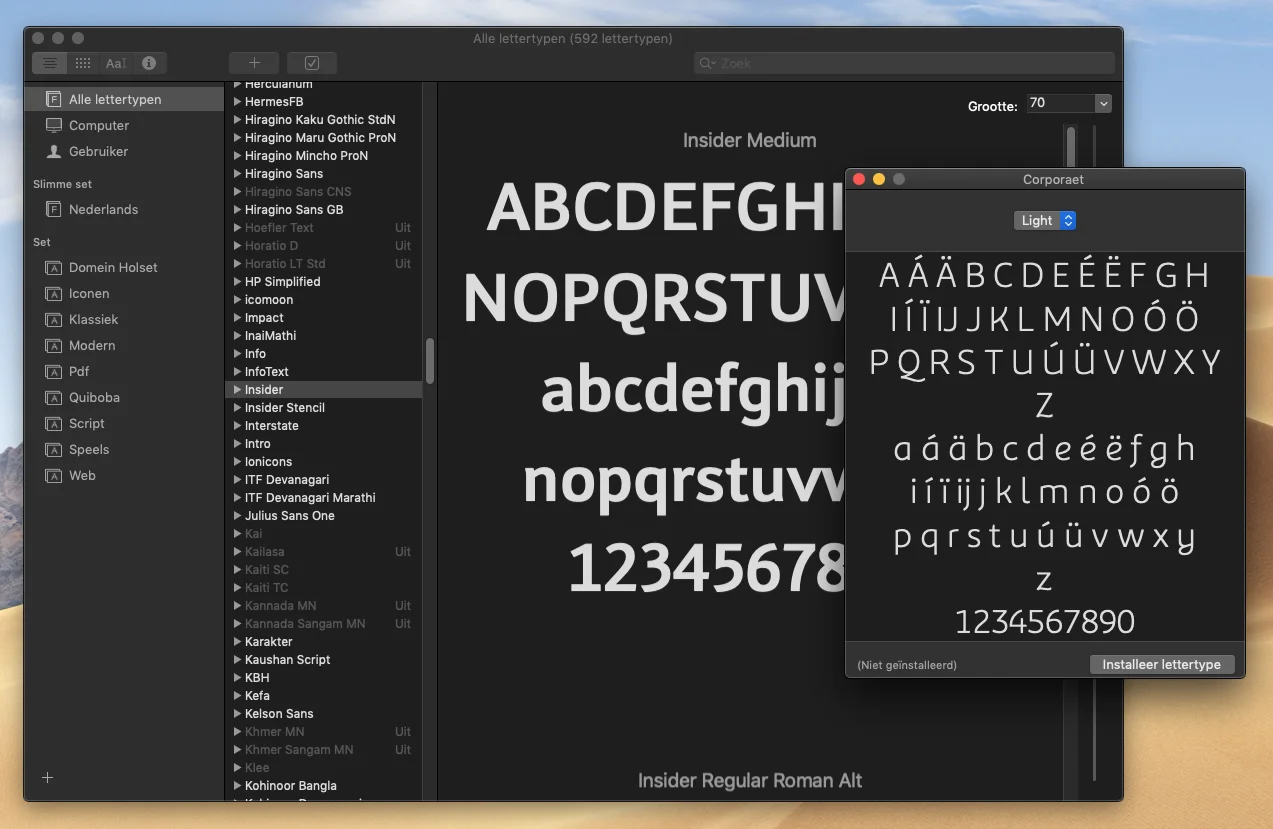Click the Alle lettertypen font book icon
1273x829 pixels.
53,99
